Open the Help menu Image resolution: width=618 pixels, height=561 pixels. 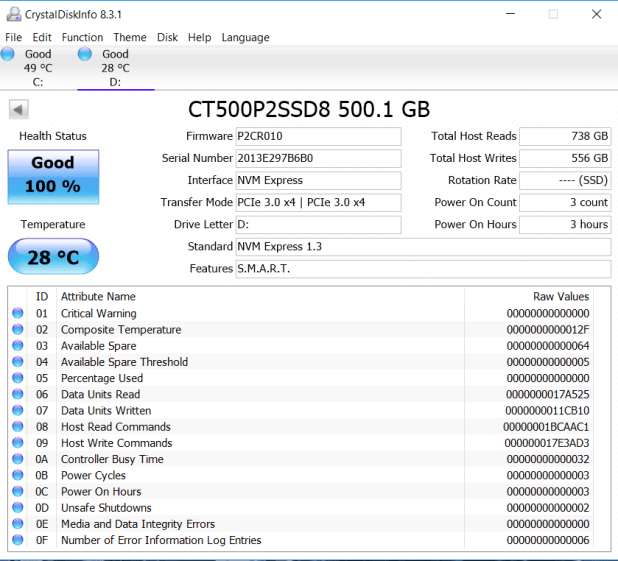tap(199, 37)
